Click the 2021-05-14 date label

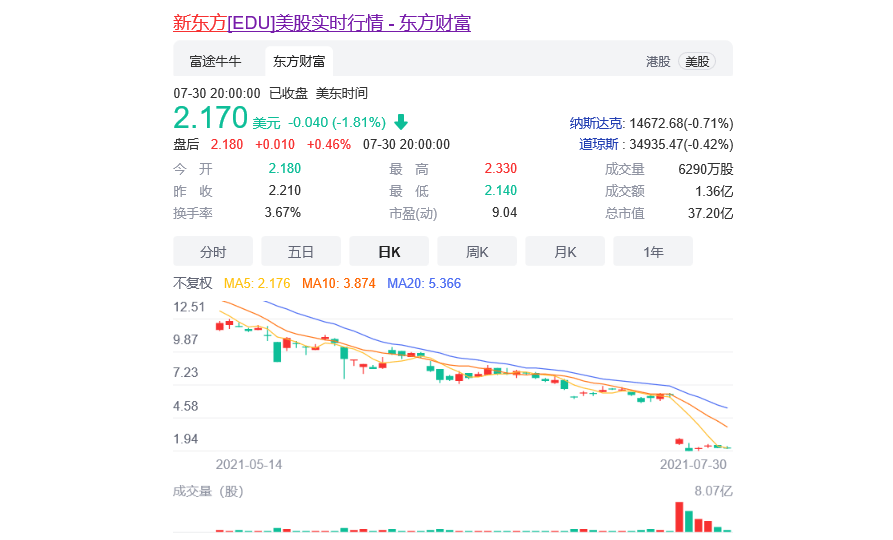pyautogui.click(x=249, y=464)
